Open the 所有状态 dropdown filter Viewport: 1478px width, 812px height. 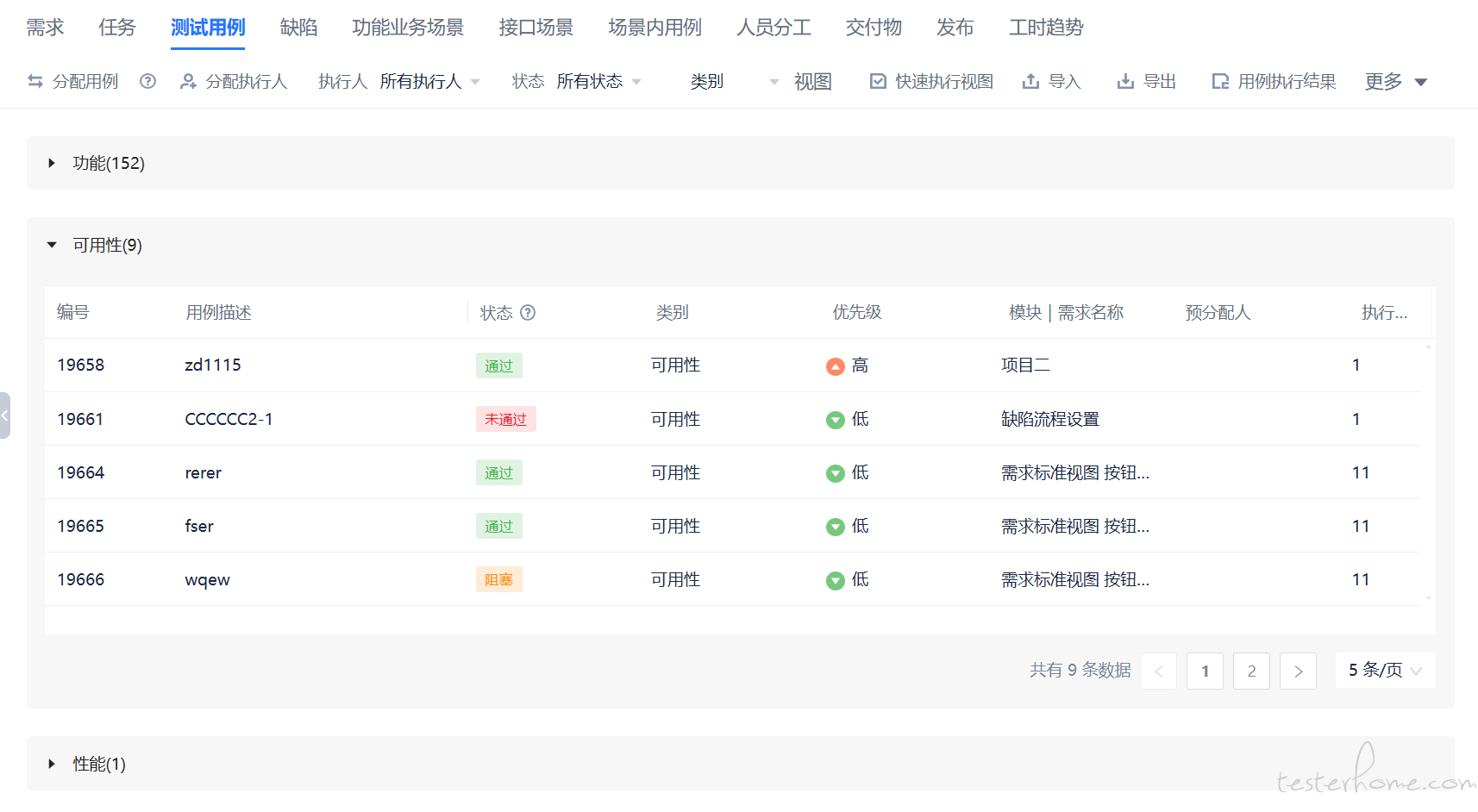(x=598, y=82)
